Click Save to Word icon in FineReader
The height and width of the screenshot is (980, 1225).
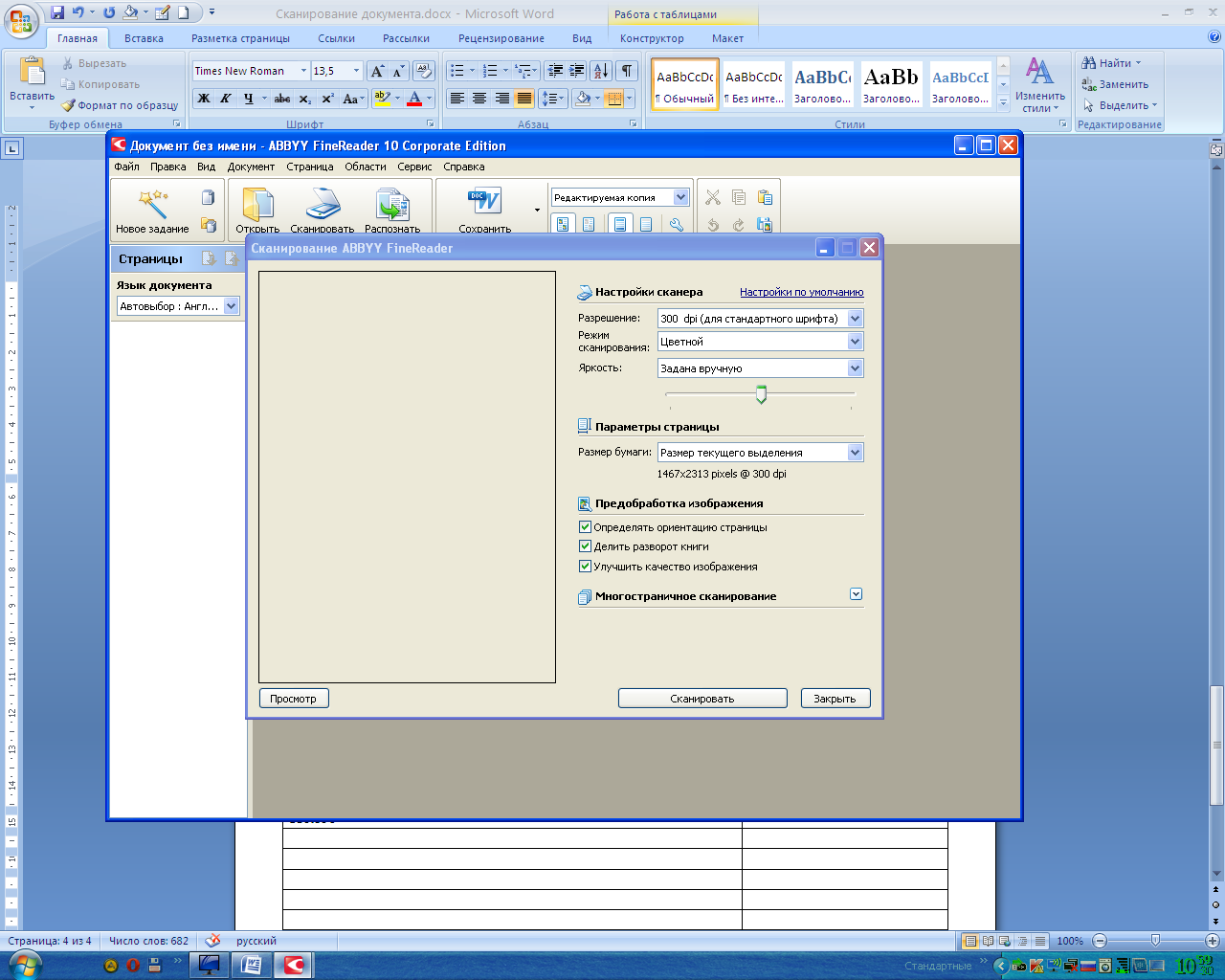(484, 202)
